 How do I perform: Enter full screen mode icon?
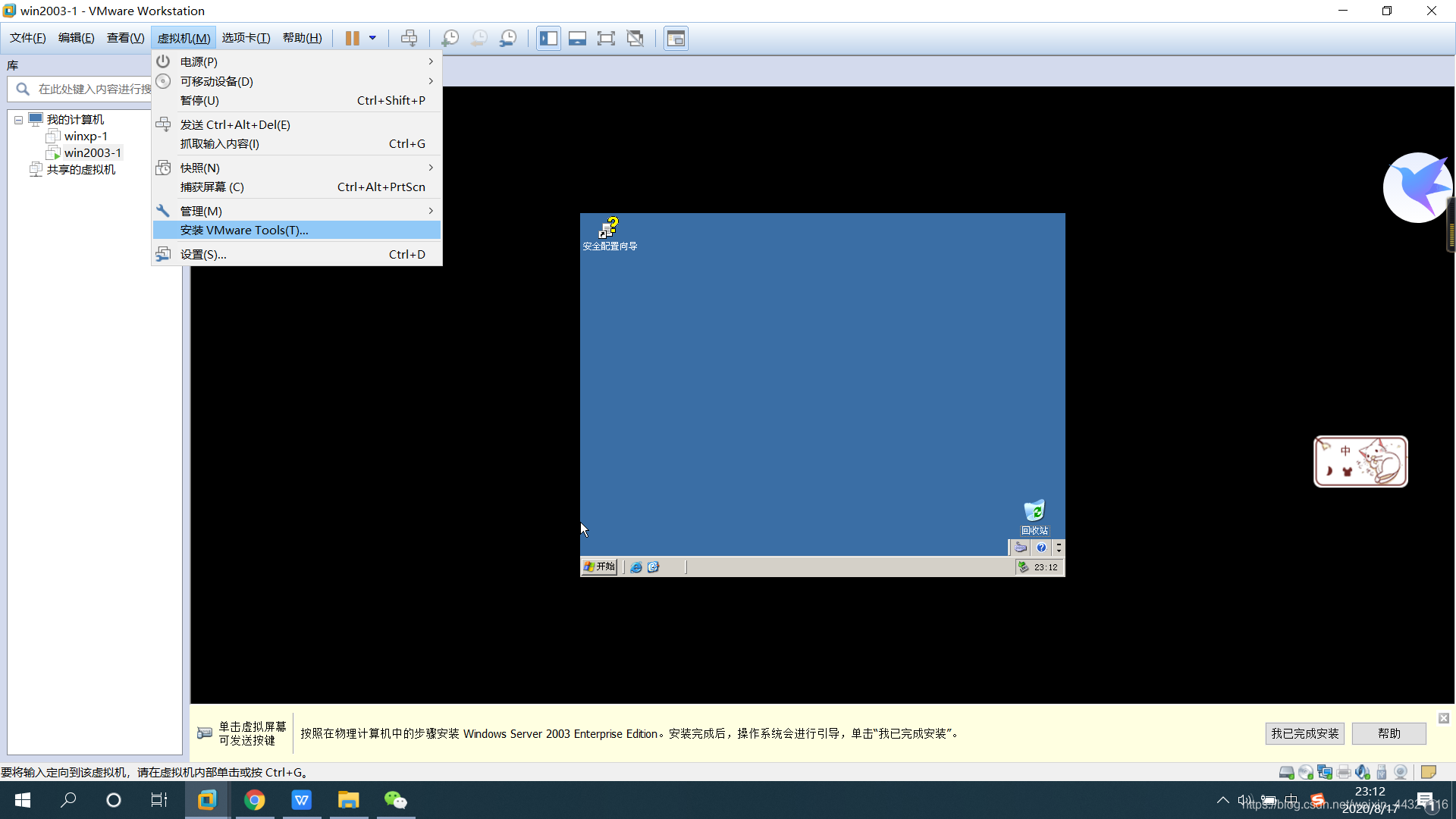coord(606,38)
